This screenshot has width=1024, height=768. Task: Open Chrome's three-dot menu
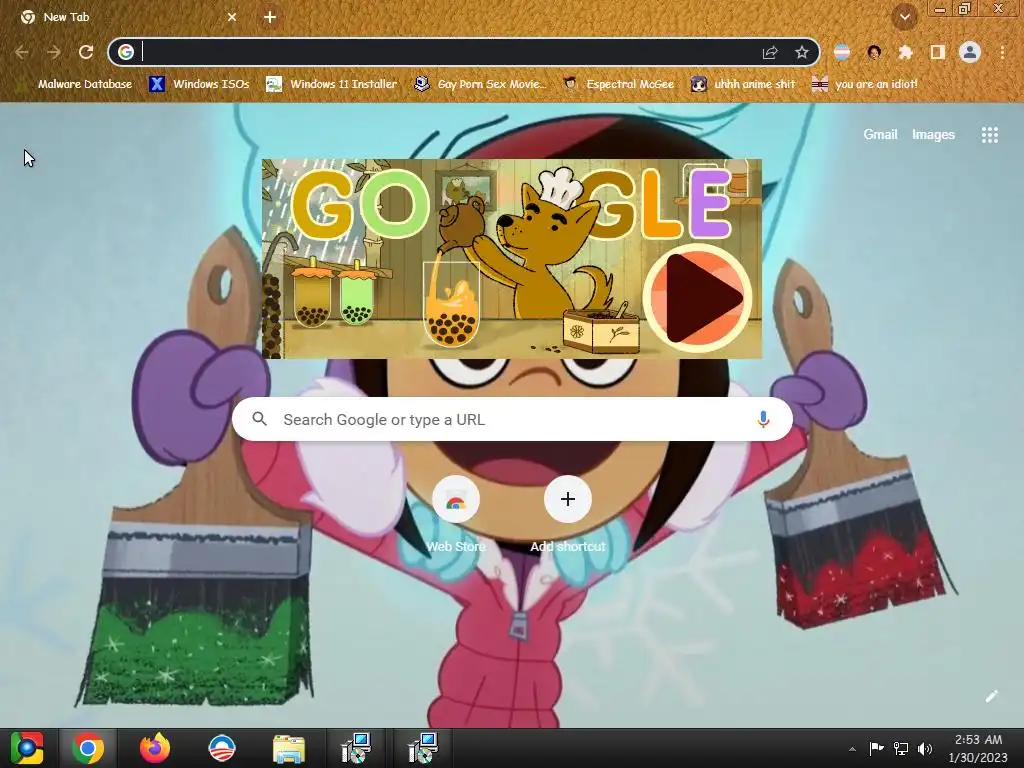pos(1002,52)
